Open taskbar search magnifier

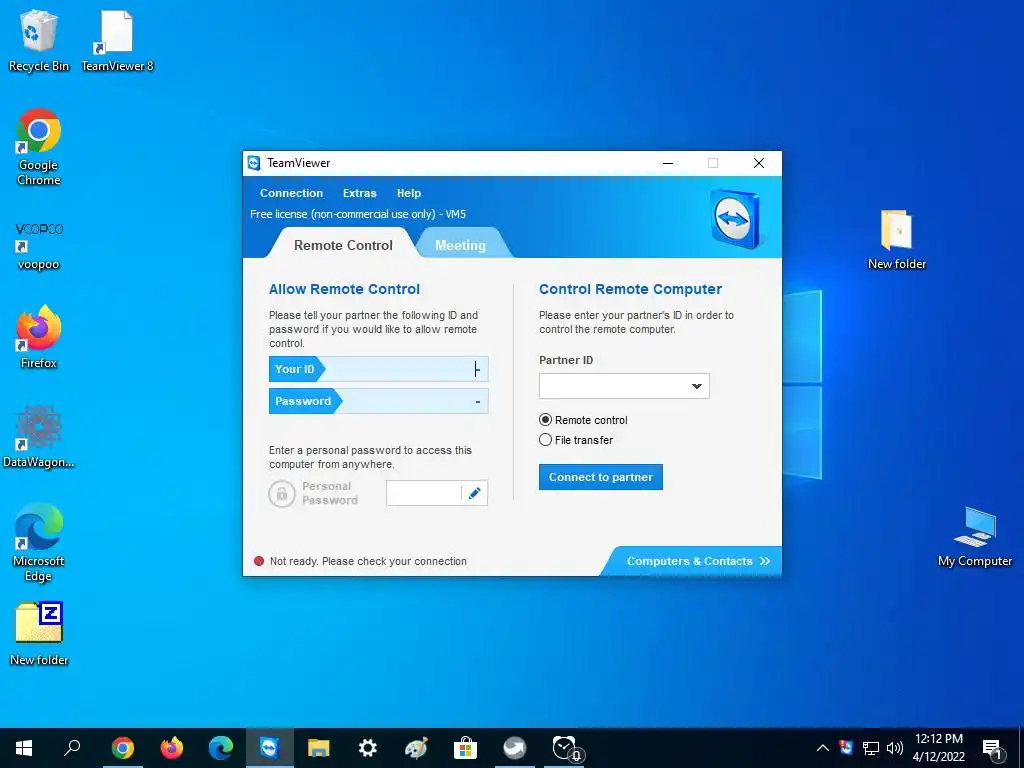(72, 748)
